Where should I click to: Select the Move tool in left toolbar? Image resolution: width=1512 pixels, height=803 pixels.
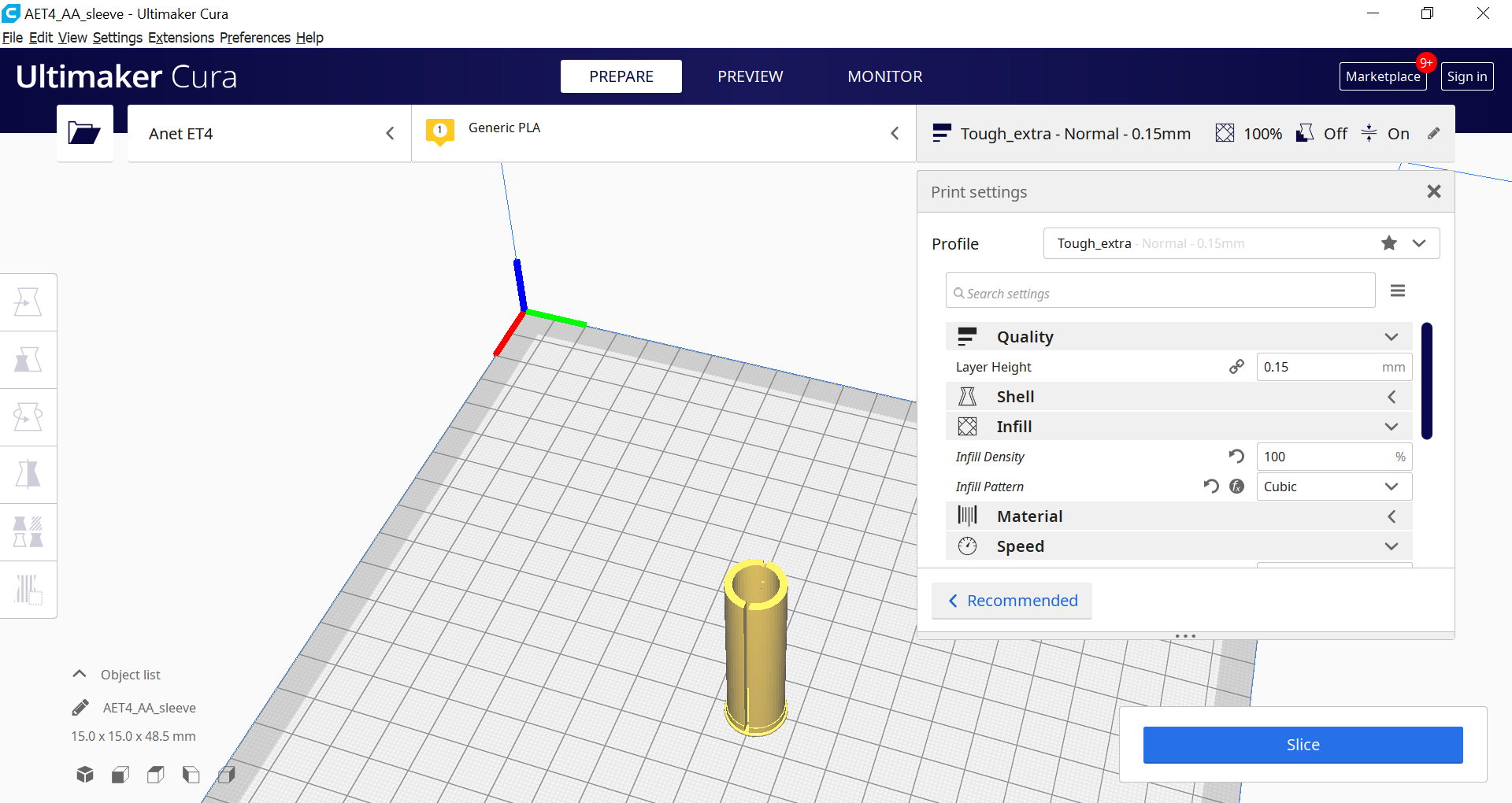(28, 302)
